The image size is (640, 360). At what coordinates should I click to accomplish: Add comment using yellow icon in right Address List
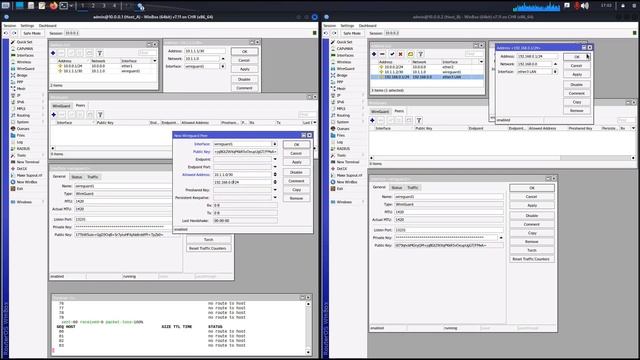410,54
